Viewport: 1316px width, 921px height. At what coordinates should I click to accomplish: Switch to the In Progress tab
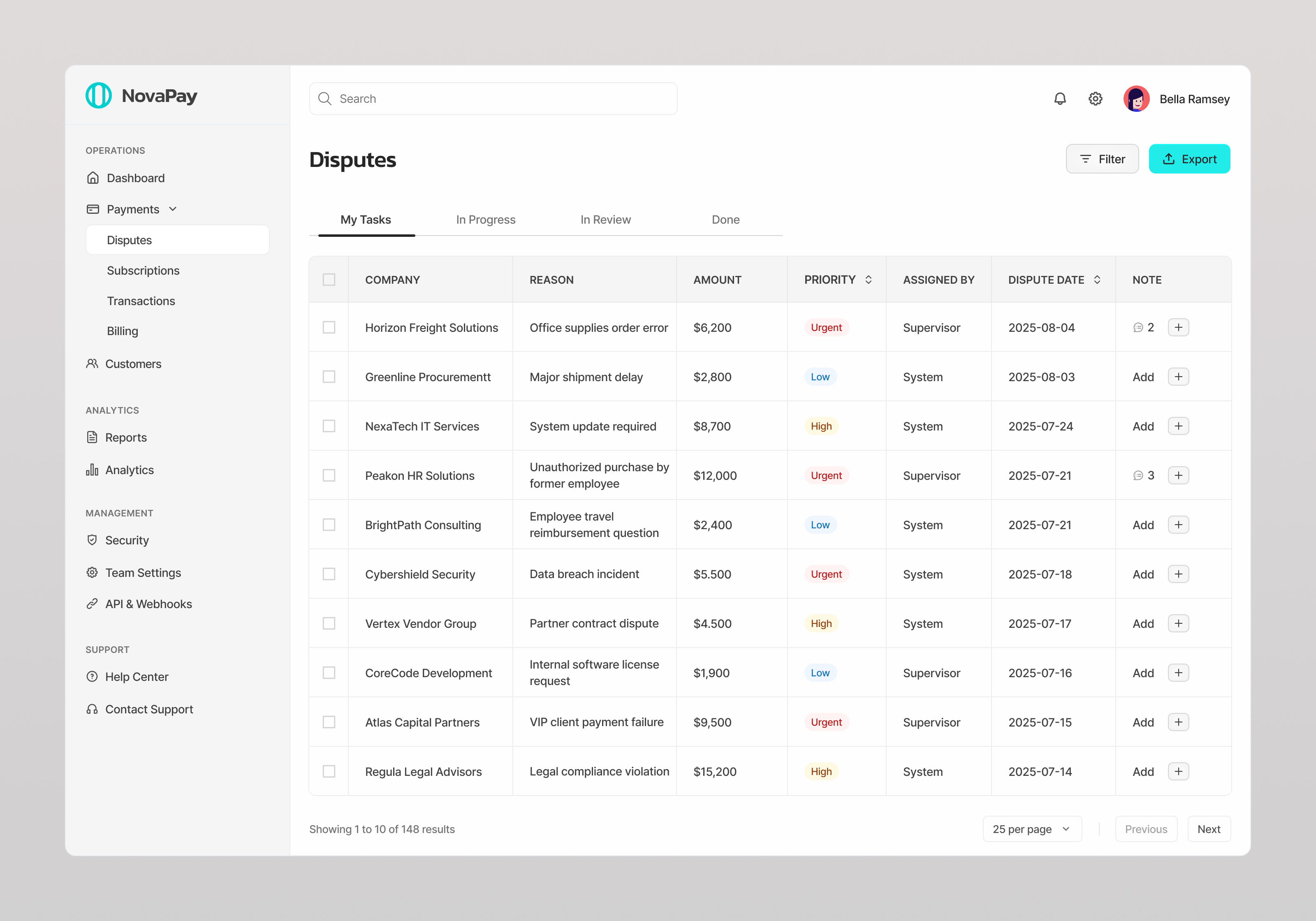pyautogui.click(x=485, y=220)
